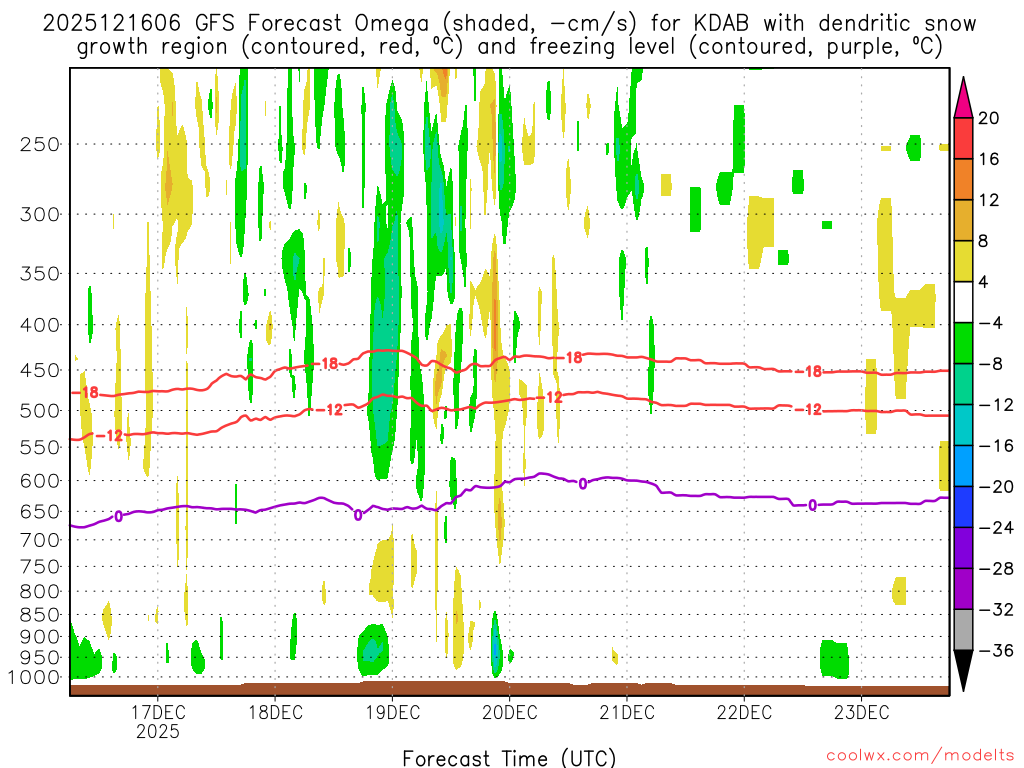Viewport: 1024px width, 768px height.
Task: Click the red 16-to-20 colorbar segment
Action: [x=963, y=138]
